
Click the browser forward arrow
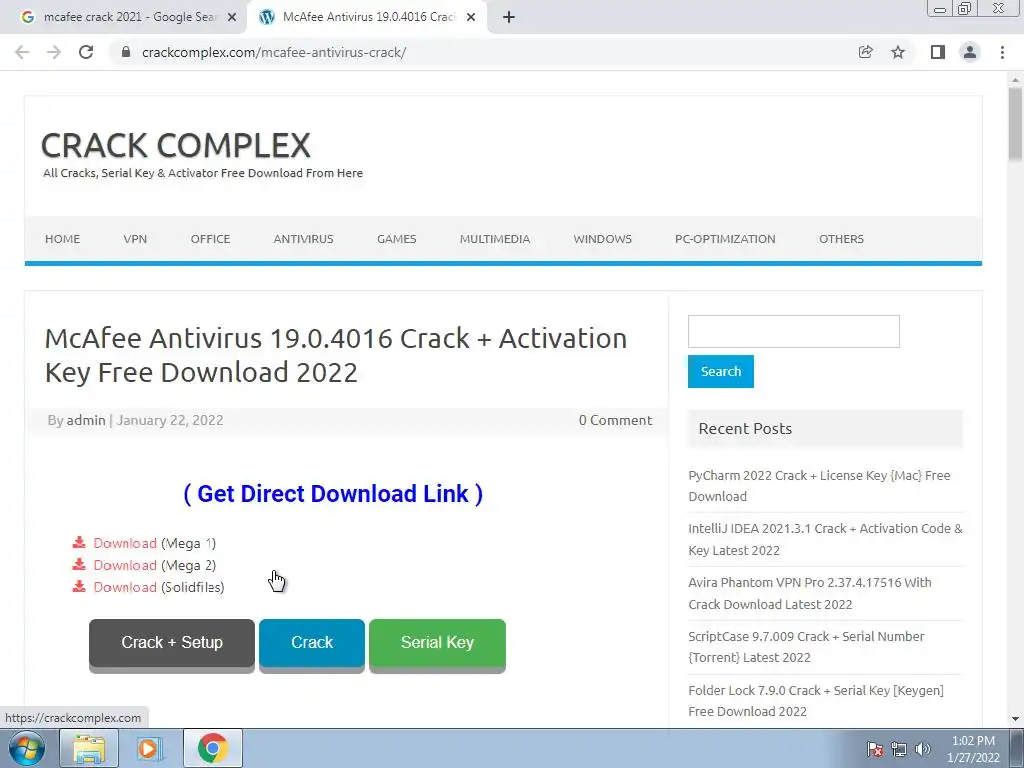click(54, 52)
